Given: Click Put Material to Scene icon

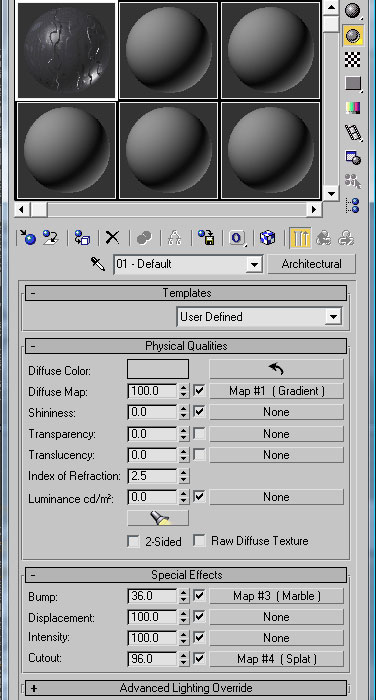Looking at the screenshot, I should click(x=50, y=238).
